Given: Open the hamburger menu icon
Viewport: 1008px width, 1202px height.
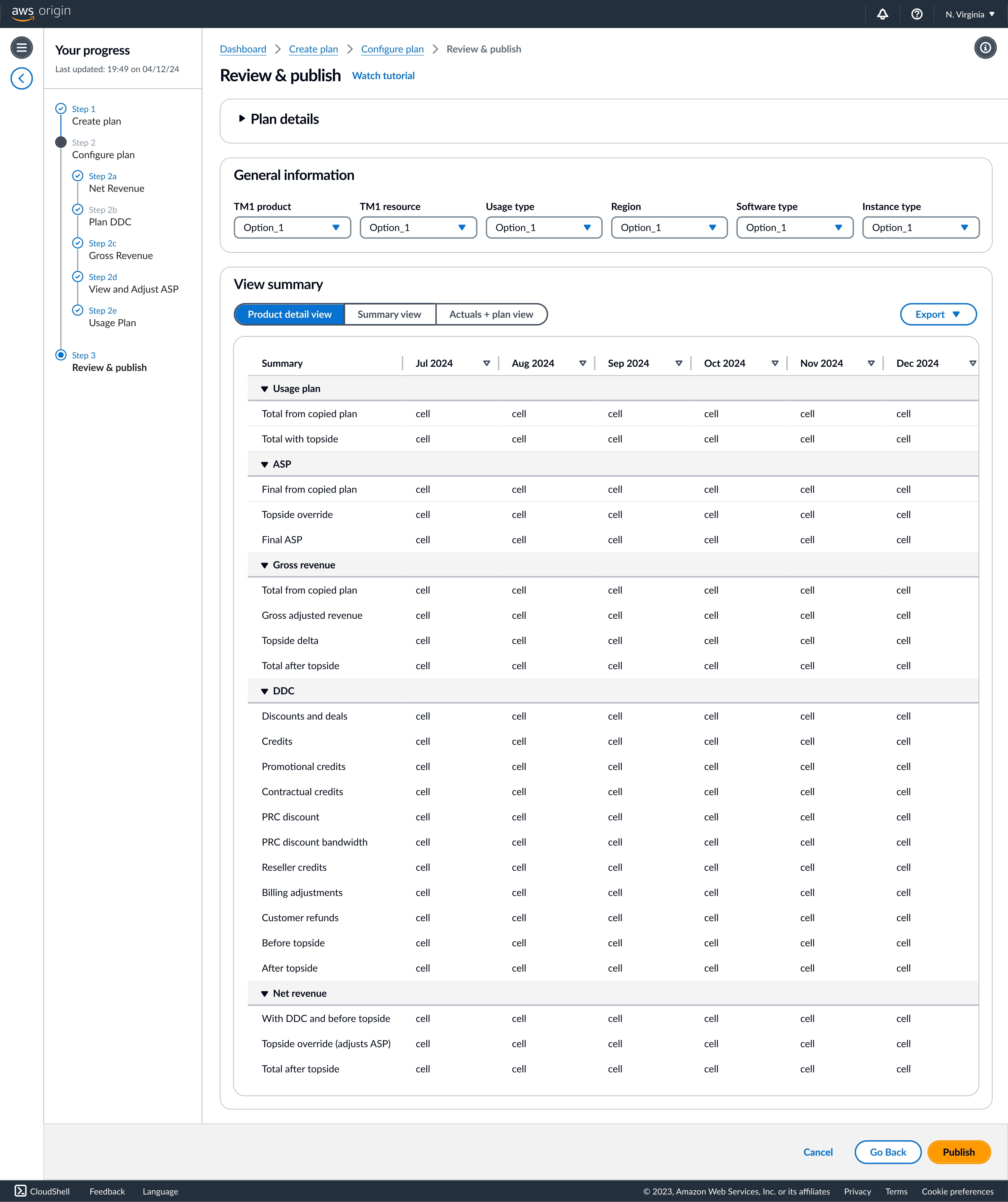Looking at the screenshot, I should (22, 48).
